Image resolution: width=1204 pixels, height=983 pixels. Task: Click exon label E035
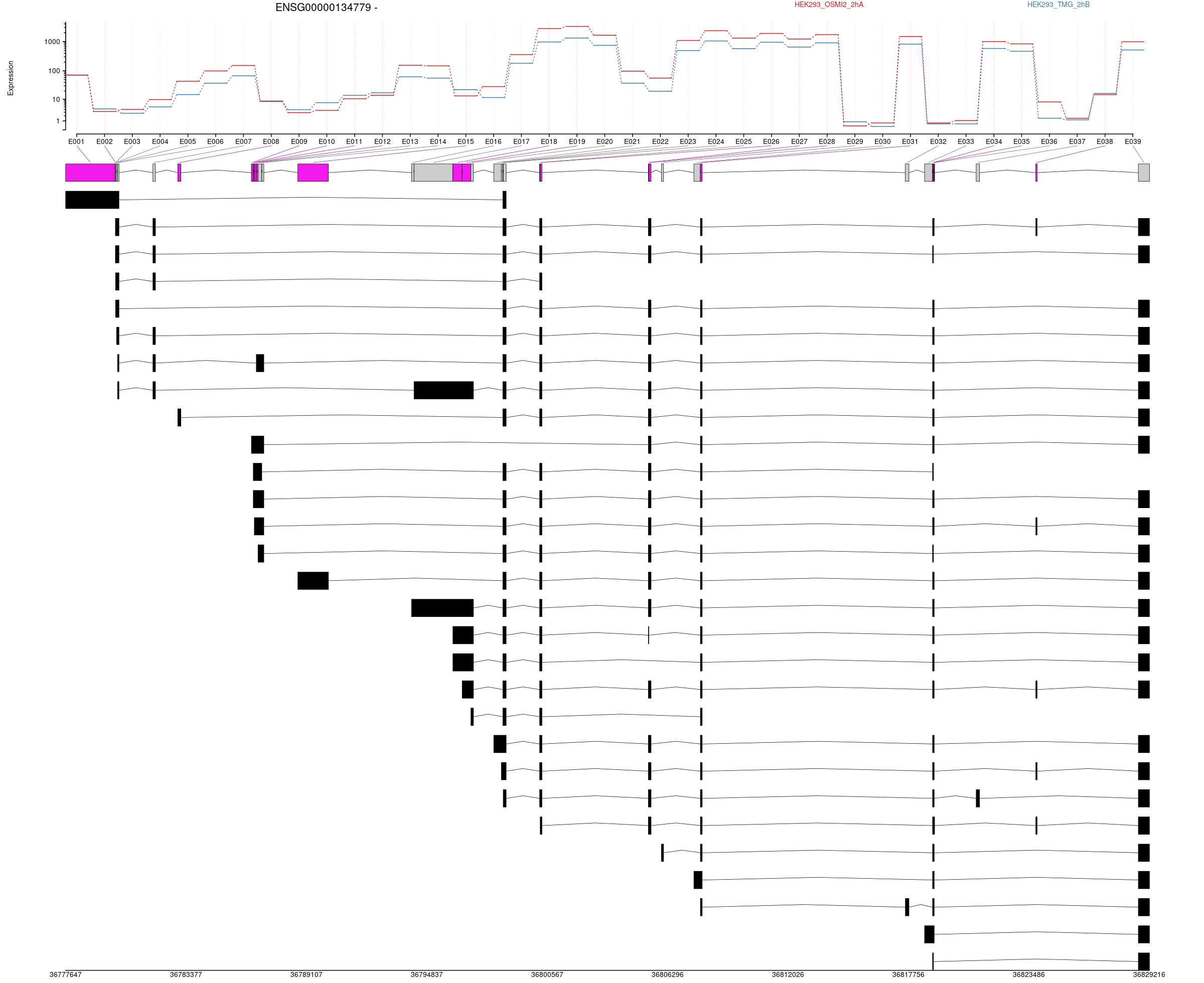pyautogui.click(x=1021, y=141)
